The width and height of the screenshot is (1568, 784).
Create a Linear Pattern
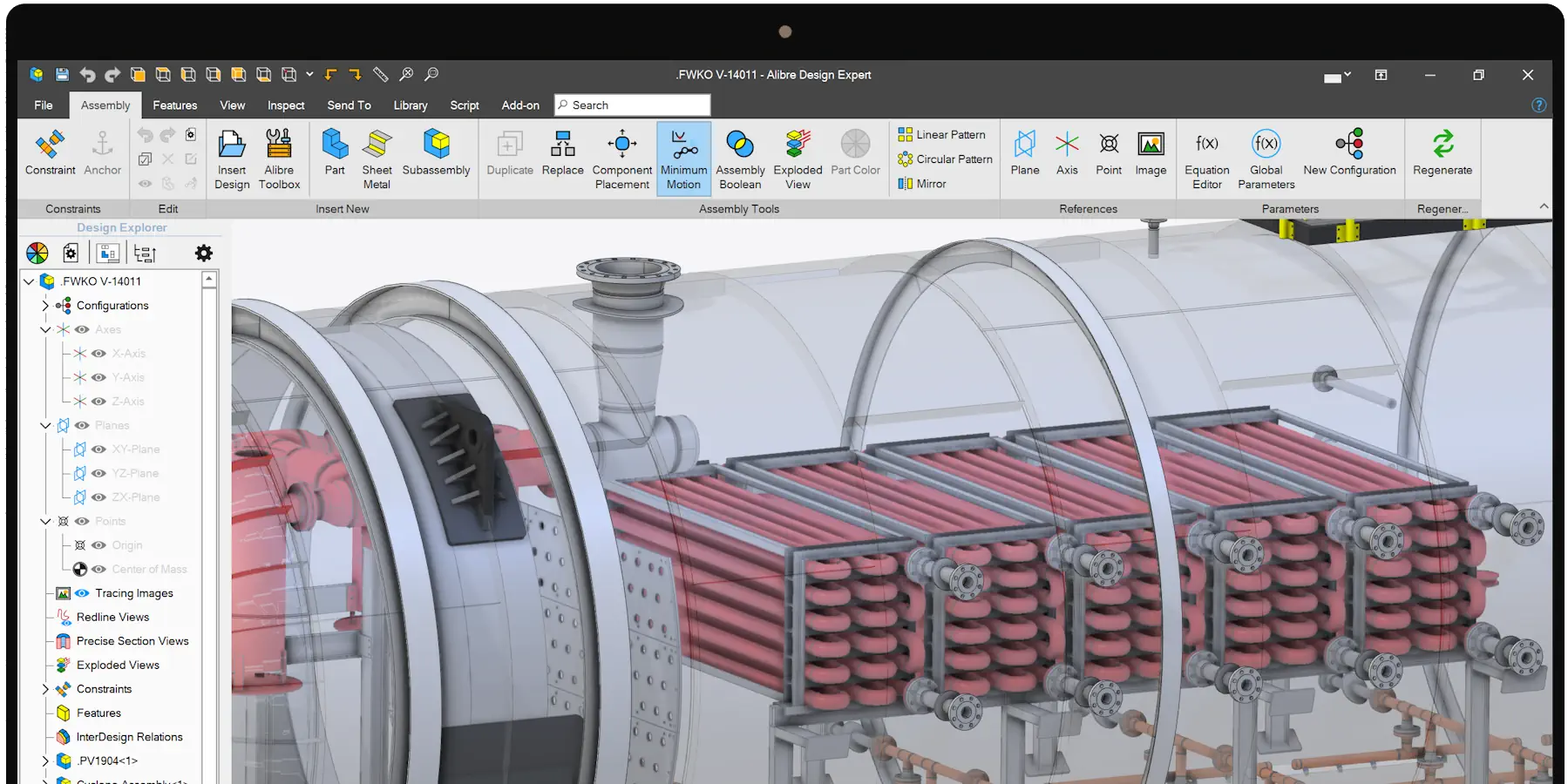[x=941, y=135]
